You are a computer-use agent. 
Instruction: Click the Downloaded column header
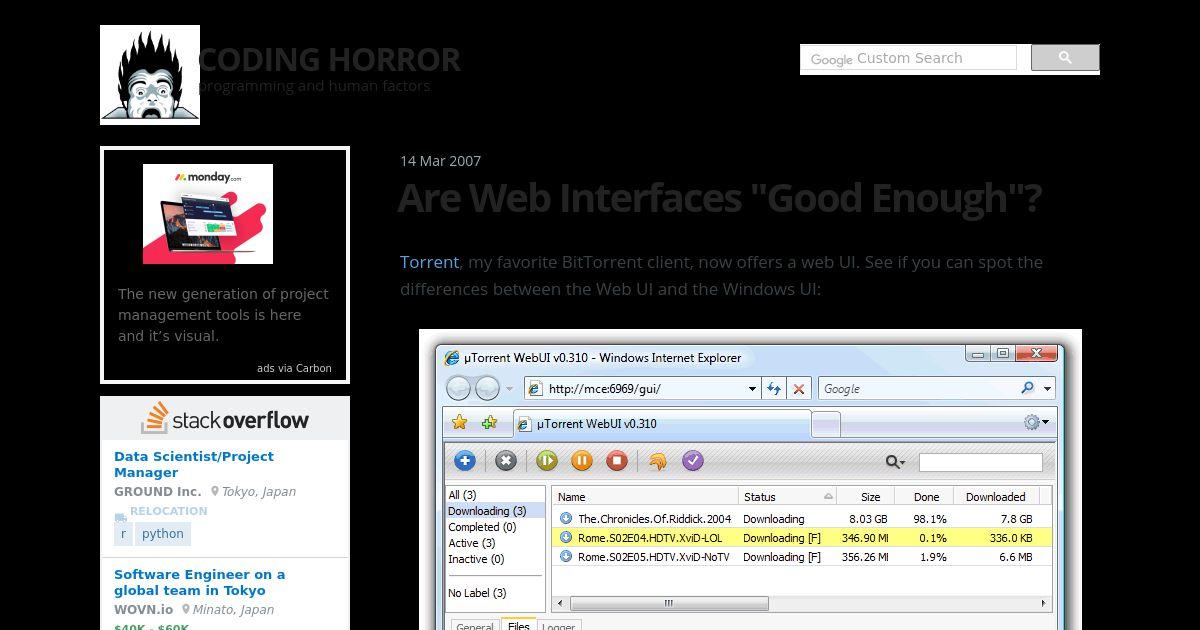pyautogui.click(x=995, y=496)
